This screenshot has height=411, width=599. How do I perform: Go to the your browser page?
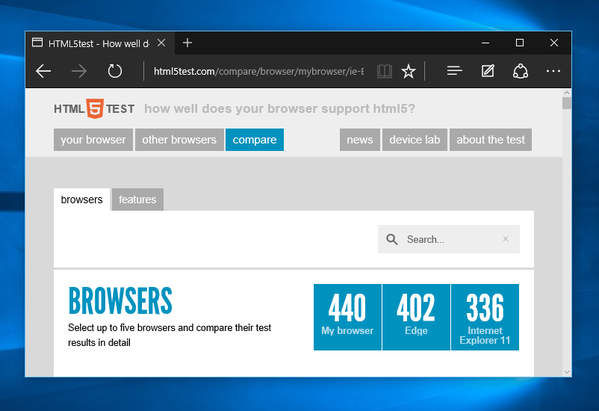[x=93, y=140]
